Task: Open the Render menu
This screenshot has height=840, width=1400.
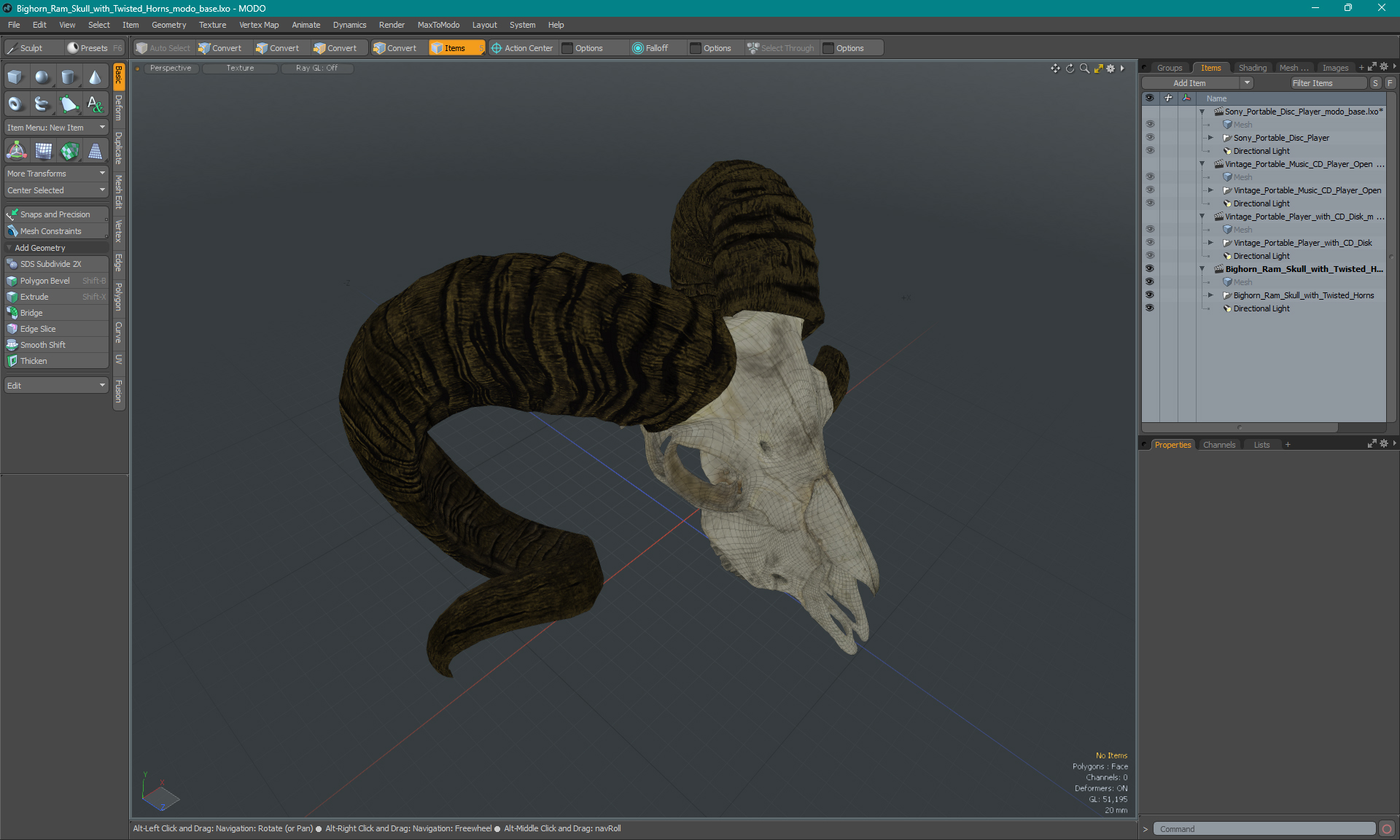Action: tap(392, 25)
